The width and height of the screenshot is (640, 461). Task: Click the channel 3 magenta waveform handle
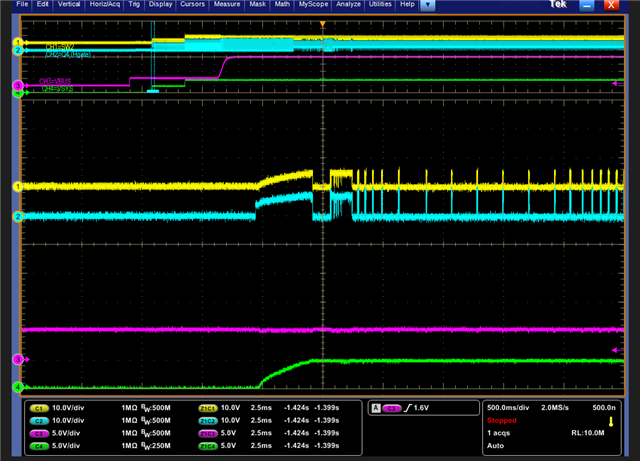point(17,358)
